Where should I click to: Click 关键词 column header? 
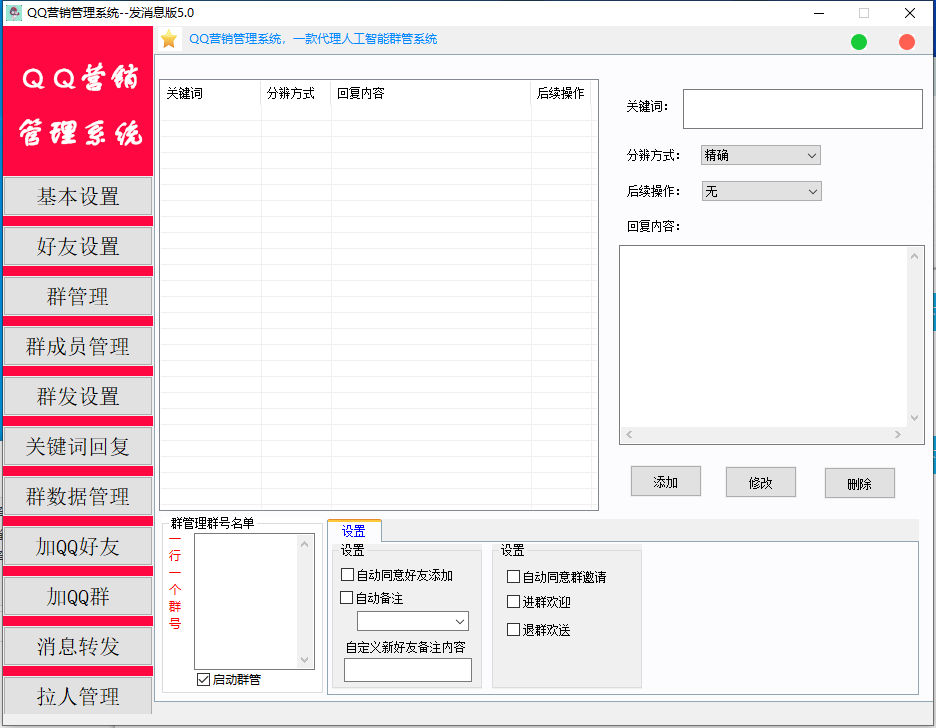click(x=210, y=93)
